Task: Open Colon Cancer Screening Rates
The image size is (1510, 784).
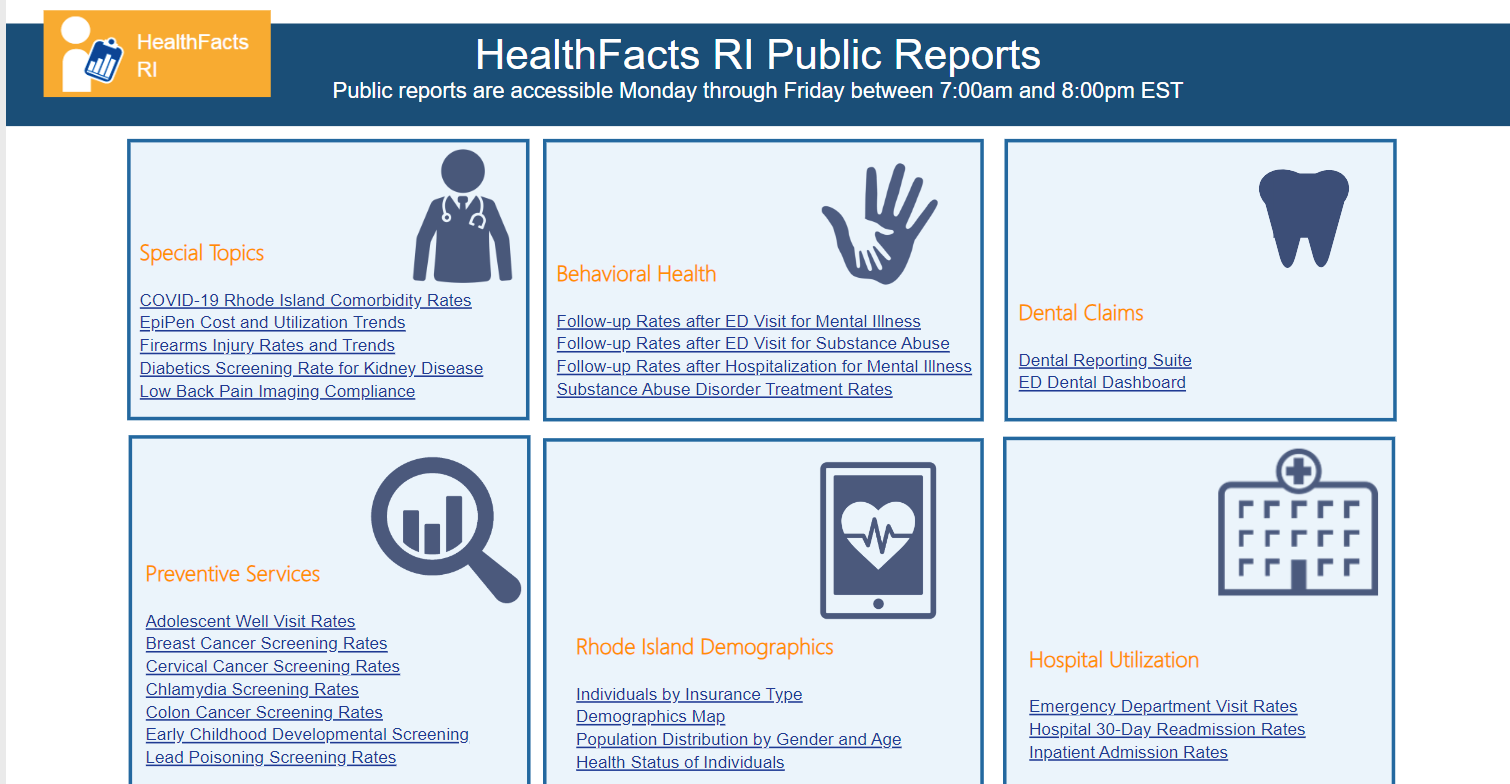Action: [x=264, y=712]
